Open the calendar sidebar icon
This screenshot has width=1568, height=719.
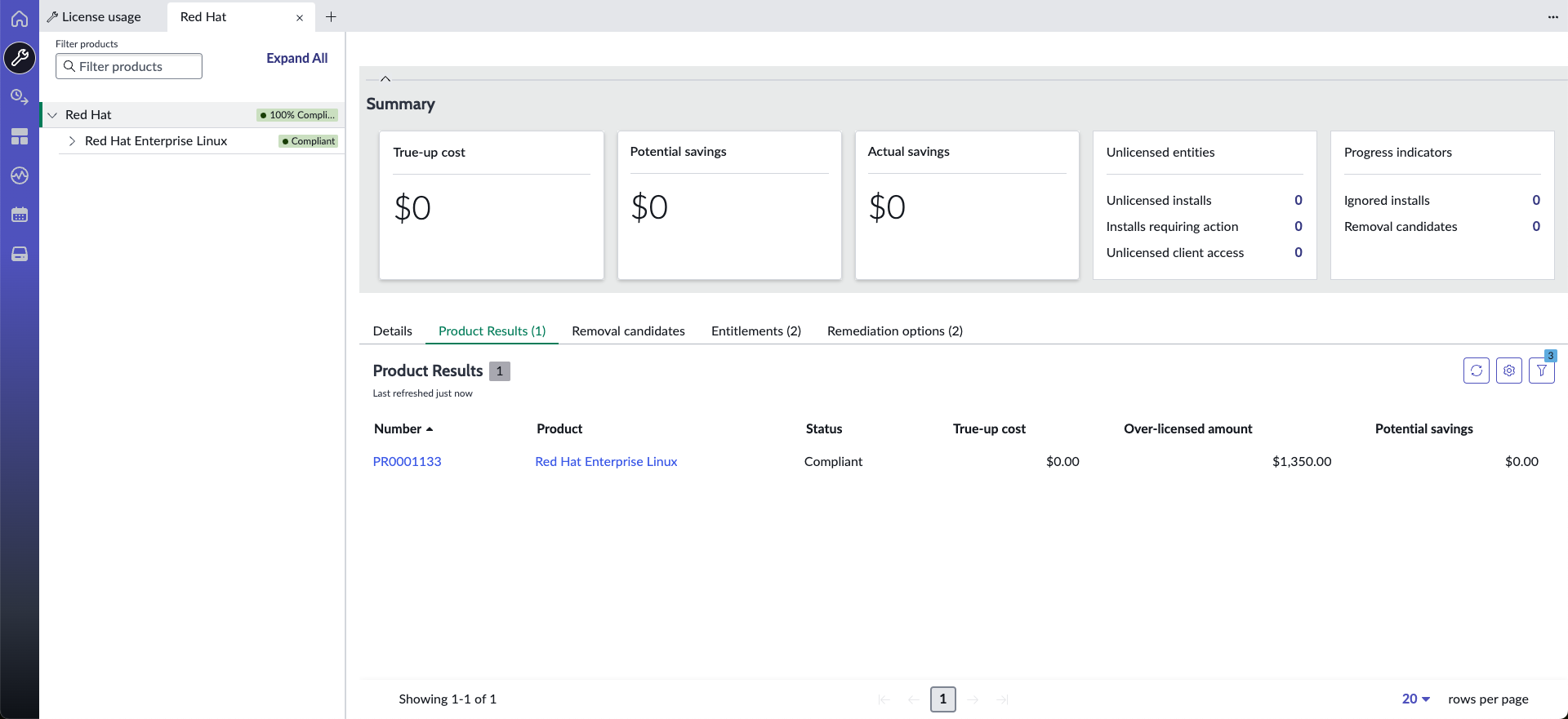[x=20, y=215]
